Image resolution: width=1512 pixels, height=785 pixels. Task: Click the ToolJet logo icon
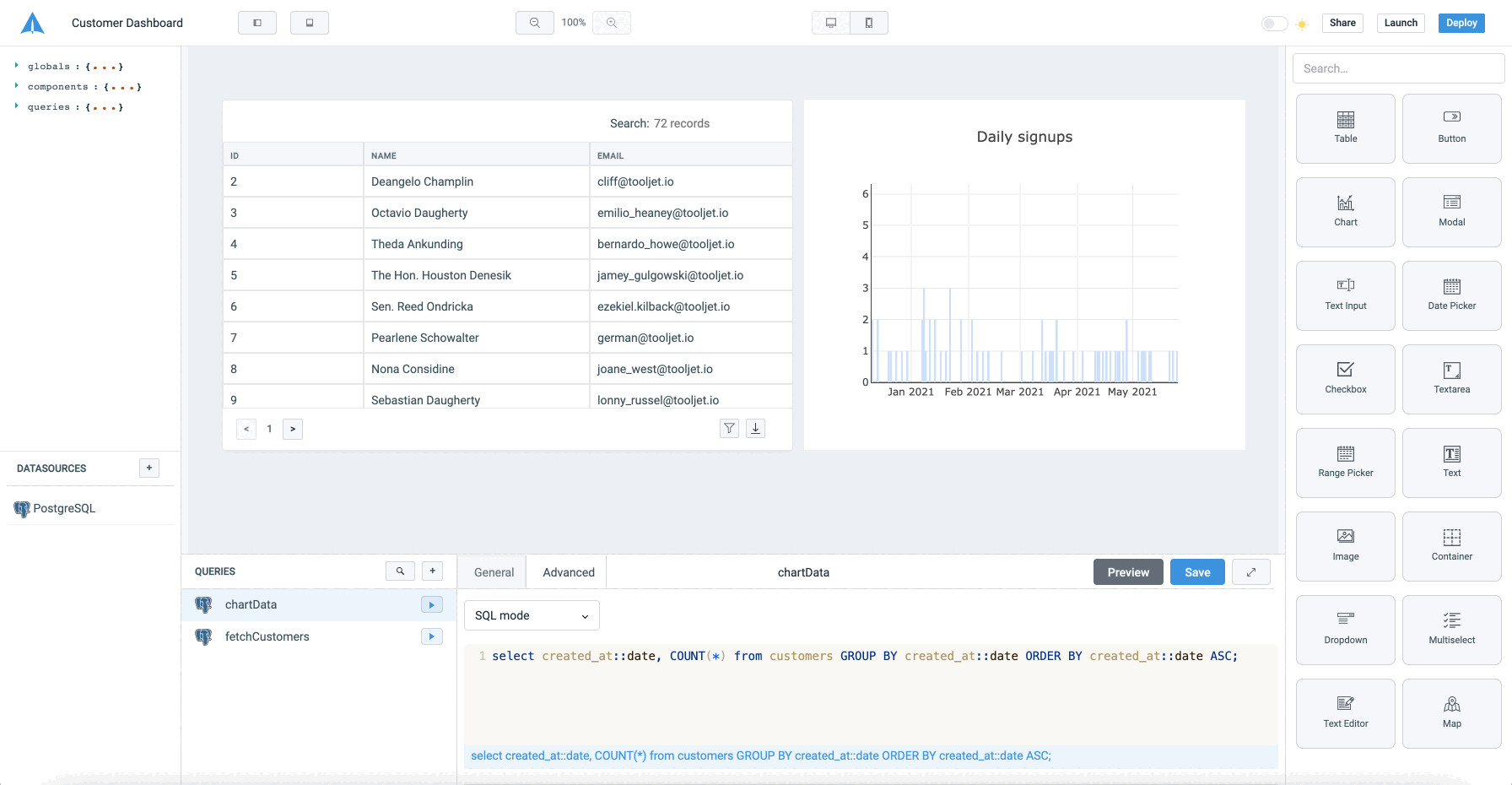coord(32,23)
